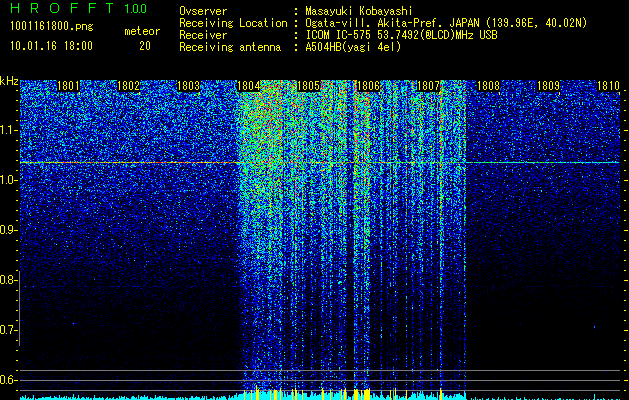Click the kHz axis unit label
This screenshot has width=629, height=400.
click(9, 81)
